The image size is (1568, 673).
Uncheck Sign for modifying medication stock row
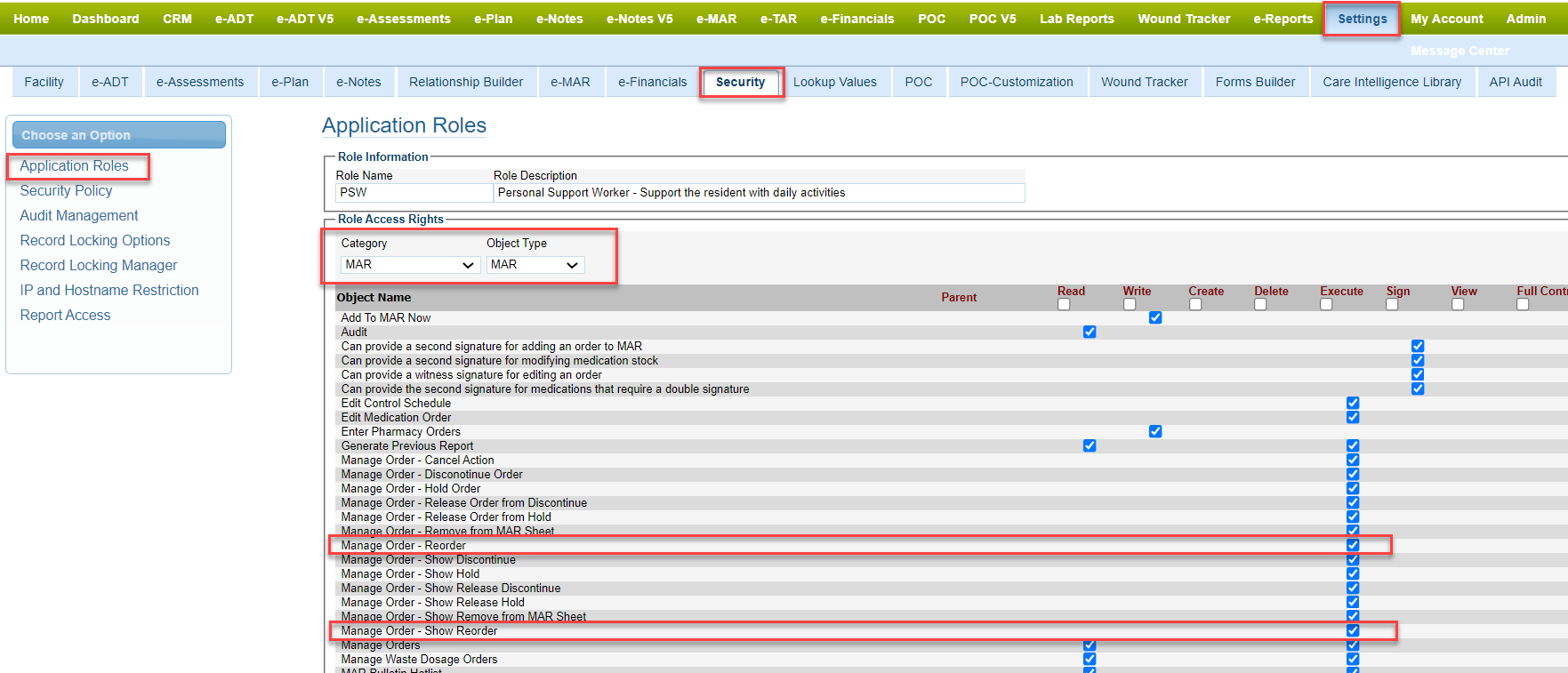[1418, 360]
